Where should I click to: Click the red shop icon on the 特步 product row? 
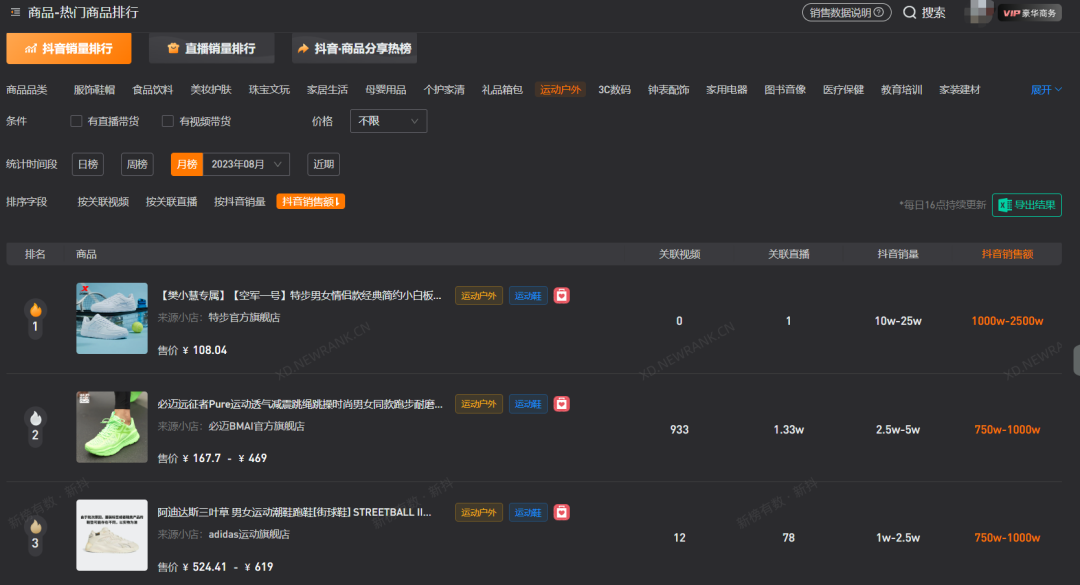click(563, 295)
